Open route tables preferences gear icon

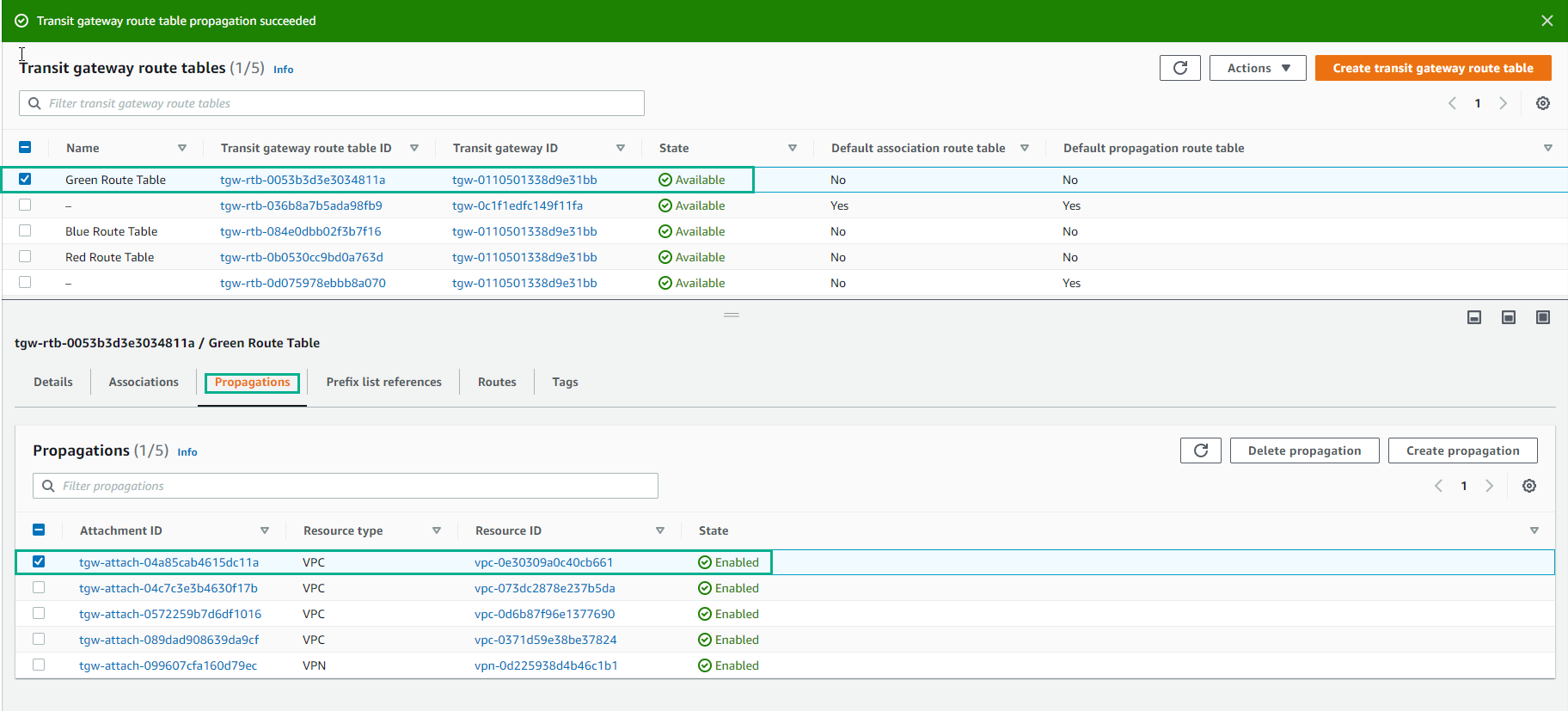point(1543,103)
